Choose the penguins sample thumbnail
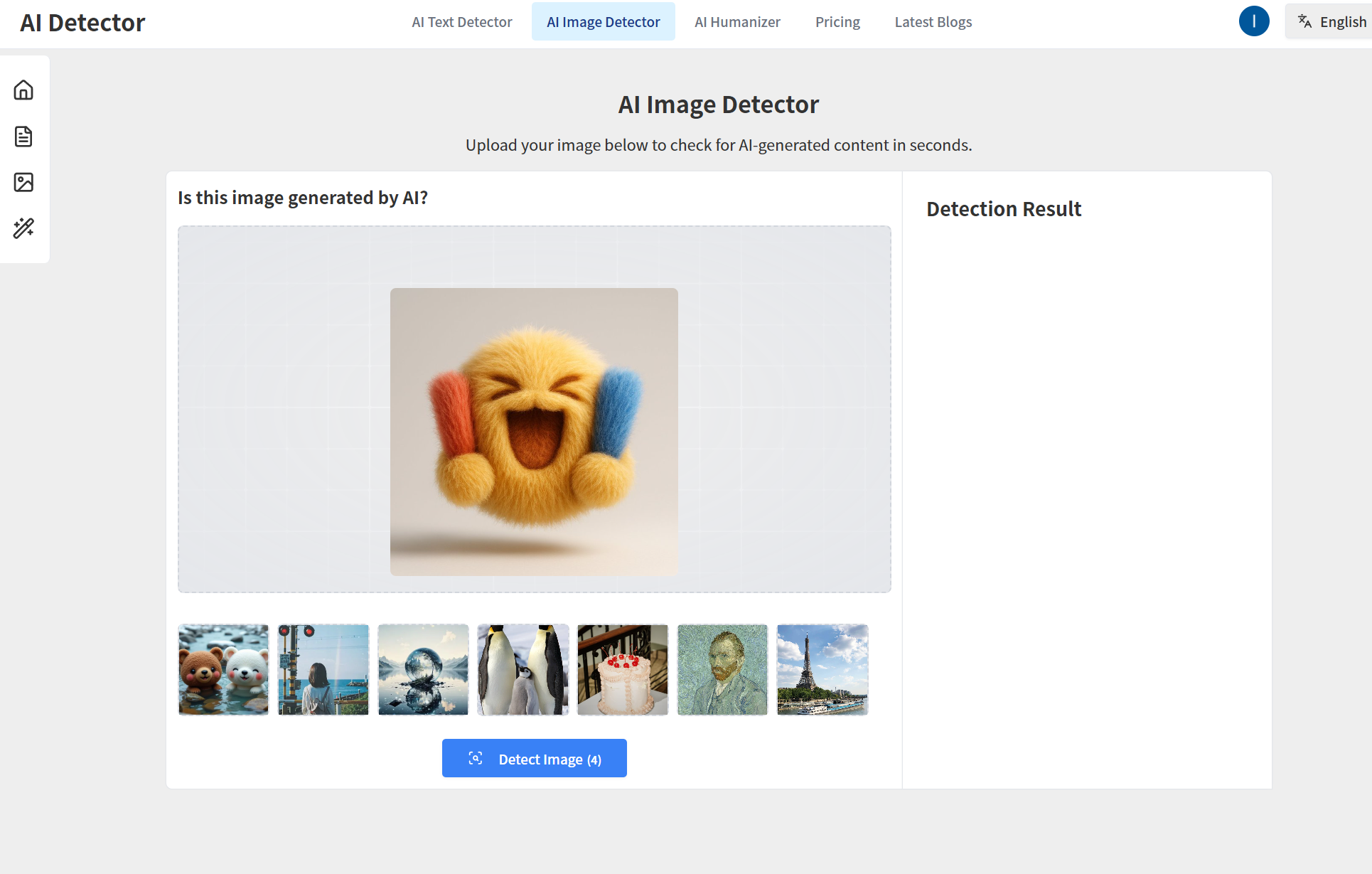1372x874 pixels. click(522, 670)
